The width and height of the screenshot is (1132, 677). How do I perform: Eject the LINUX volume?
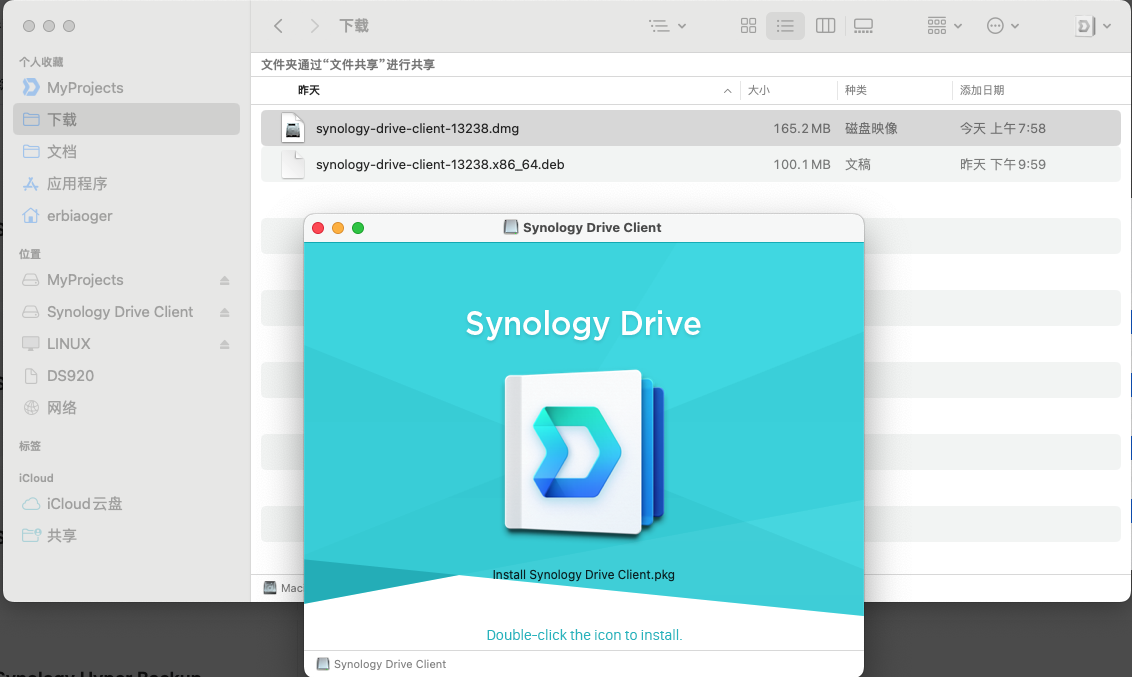click(x=225, y=344)
